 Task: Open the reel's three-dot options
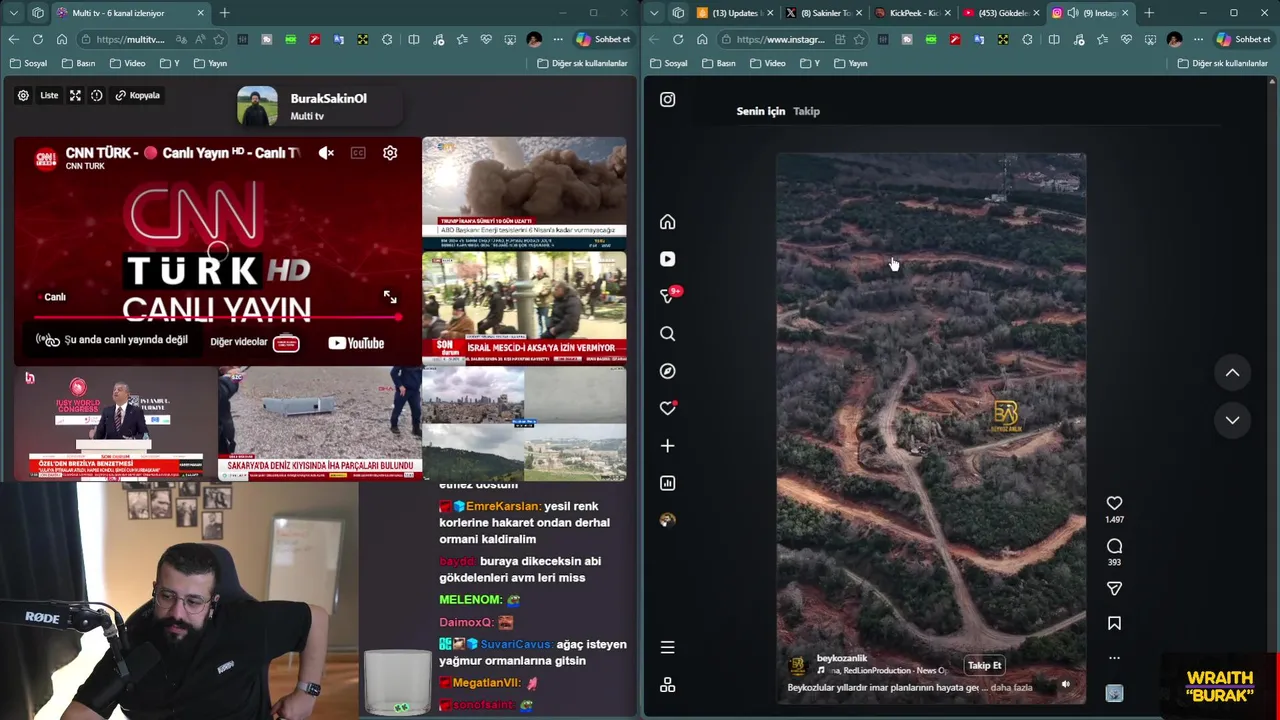point(1114,658)
